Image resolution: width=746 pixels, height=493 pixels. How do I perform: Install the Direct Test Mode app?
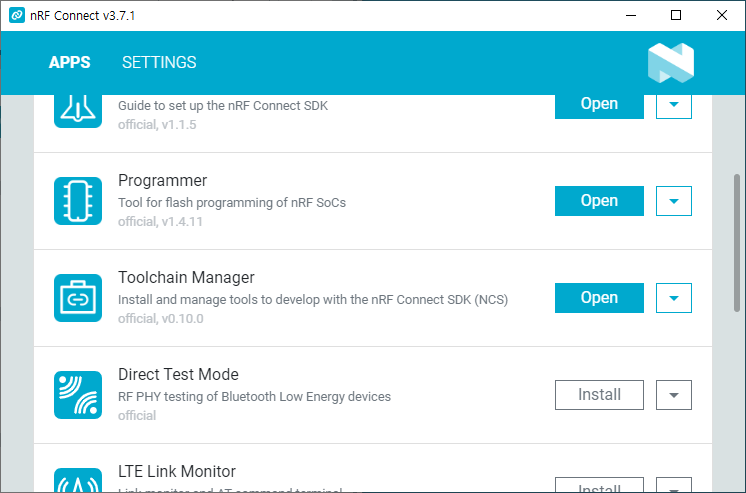click(x=599, y=395)
